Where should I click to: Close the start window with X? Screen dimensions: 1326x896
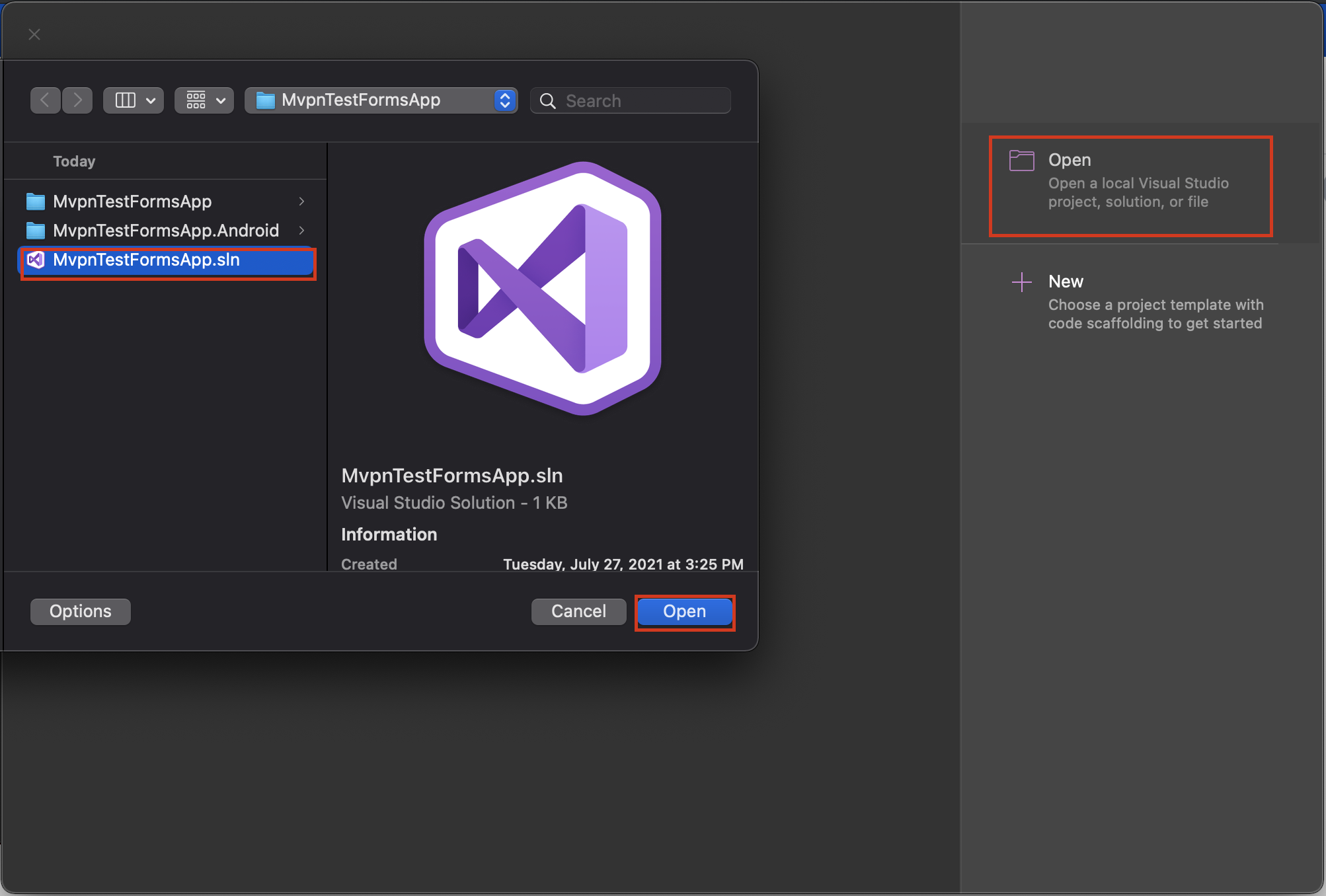click(34, 34)
